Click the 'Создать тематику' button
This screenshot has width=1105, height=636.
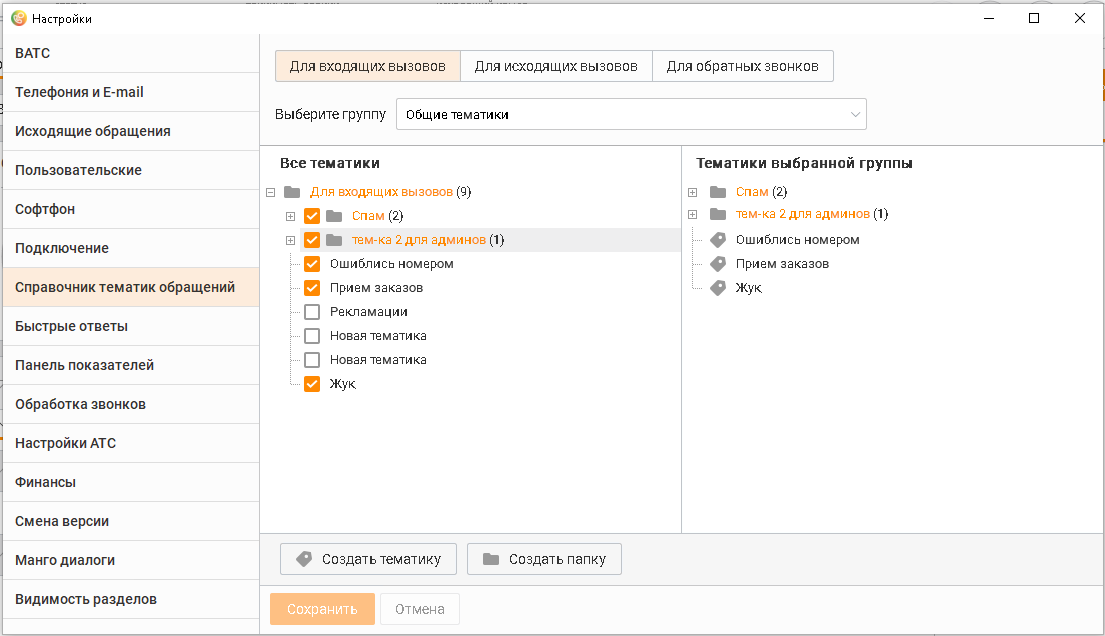click(x=369, y=559)
